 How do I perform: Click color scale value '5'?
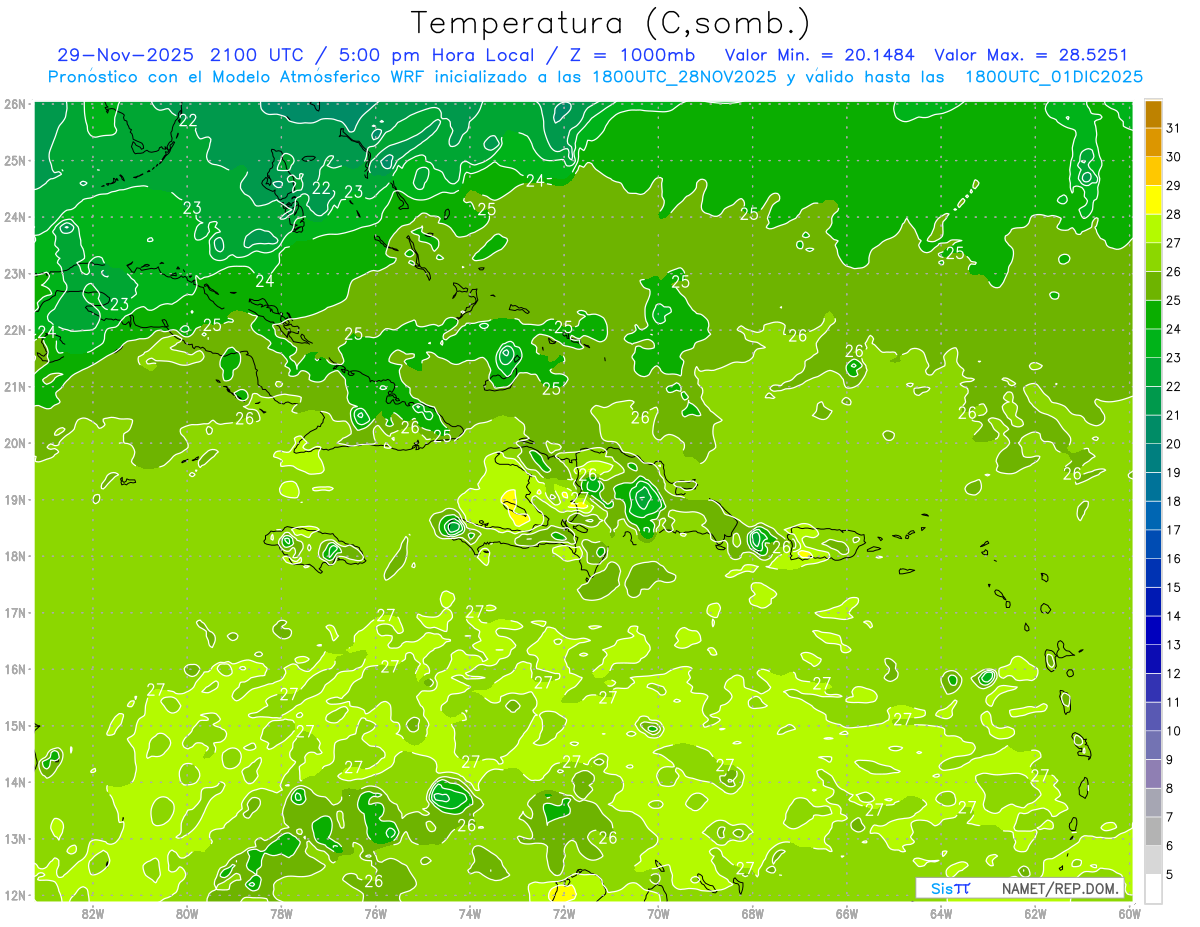(1170, 874)
